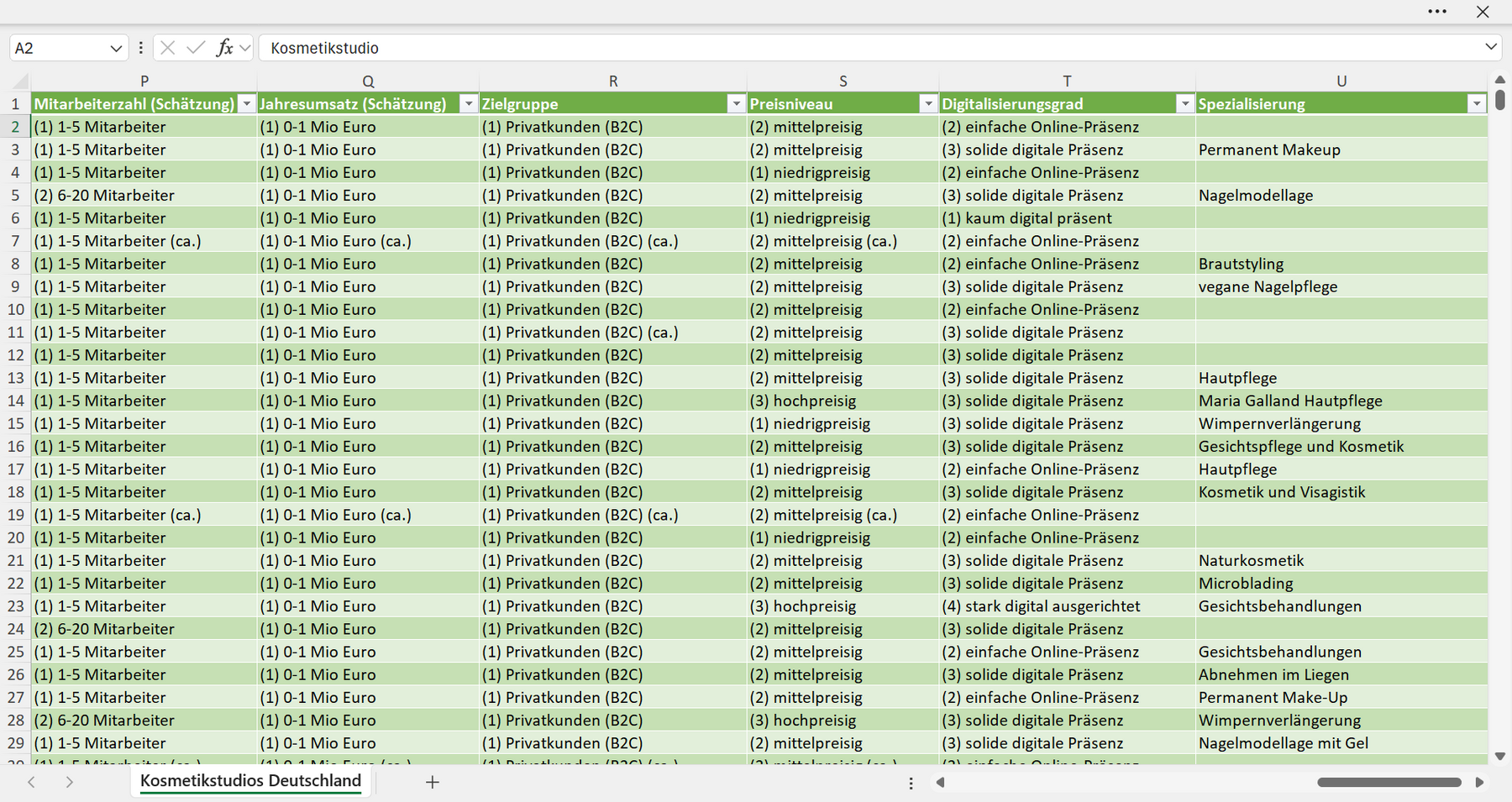Expand the Name Box dropdown arrow
1512x802 pixels.
pyautogui.click(x=116, y=49)
